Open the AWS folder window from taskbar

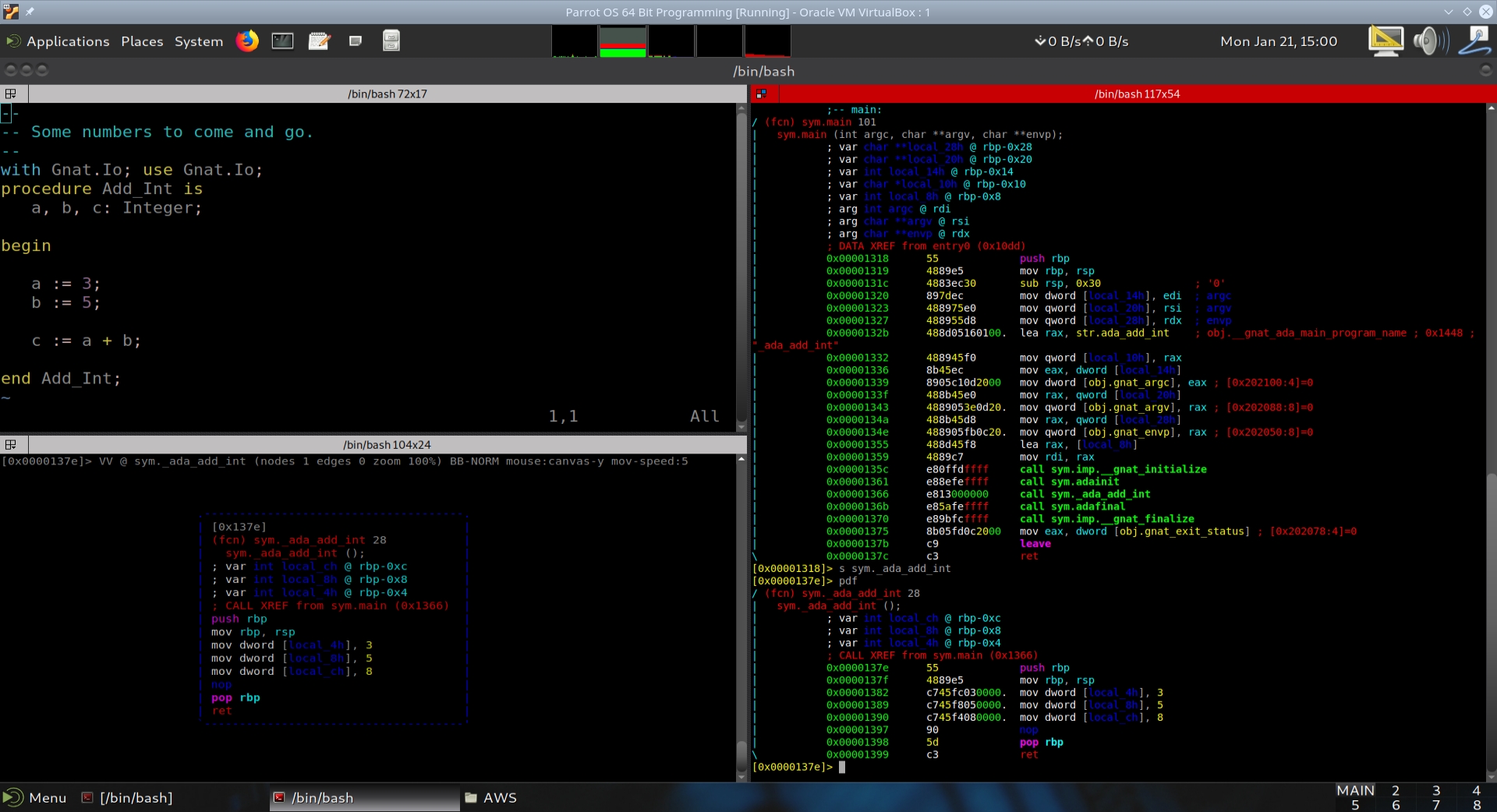pyautogui.click(x=491, y=798)
